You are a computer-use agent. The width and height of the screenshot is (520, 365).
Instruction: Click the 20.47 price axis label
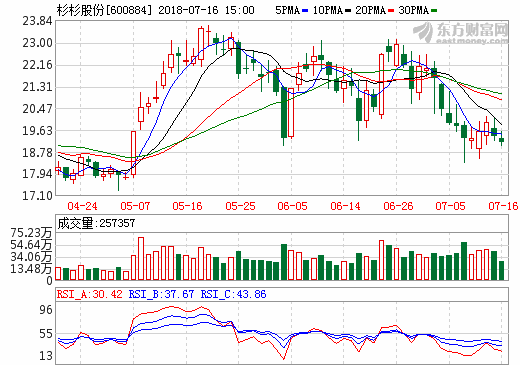pyautogui.click(x=37, y=108)
